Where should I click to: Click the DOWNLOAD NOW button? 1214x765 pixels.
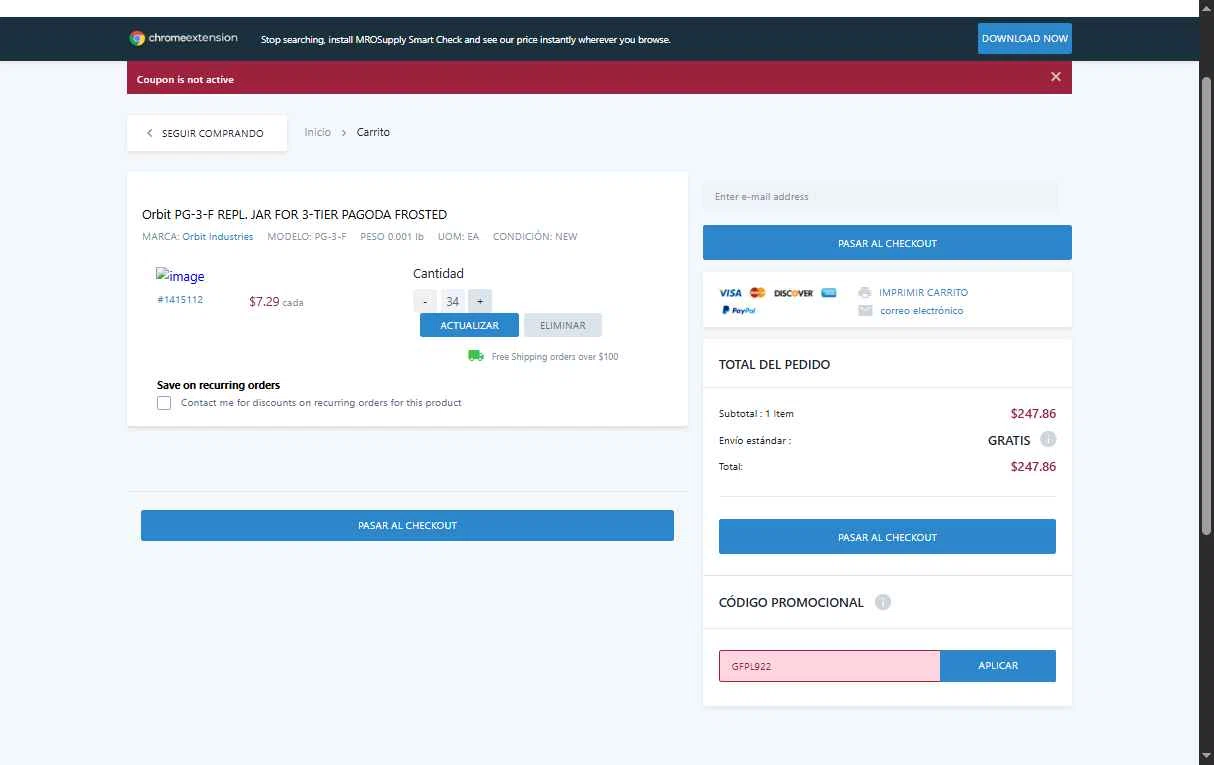(x=1025, y=38)
